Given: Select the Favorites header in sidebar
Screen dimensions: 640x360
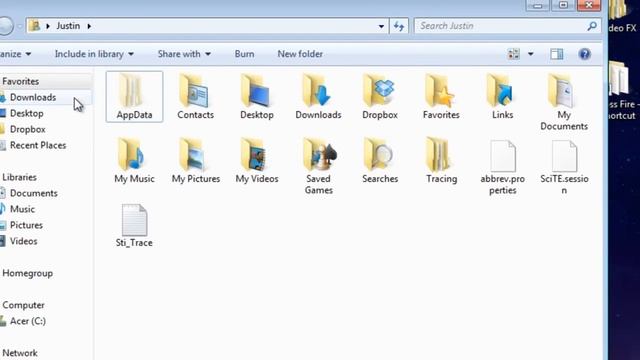Looking at the screenshot, I should point(20,81).
